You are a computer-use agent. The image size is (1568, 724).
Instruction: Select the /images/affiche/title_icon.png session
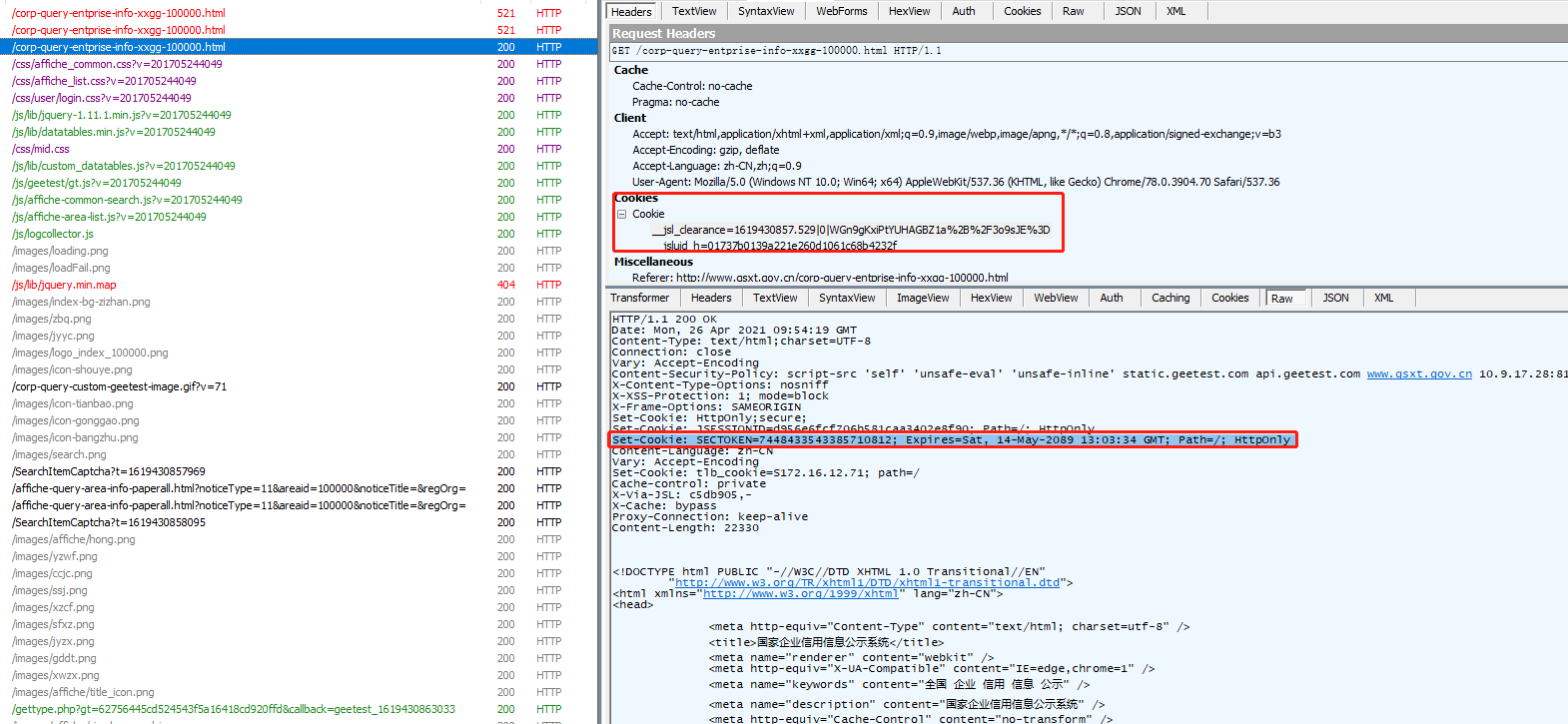pos(299,692)
